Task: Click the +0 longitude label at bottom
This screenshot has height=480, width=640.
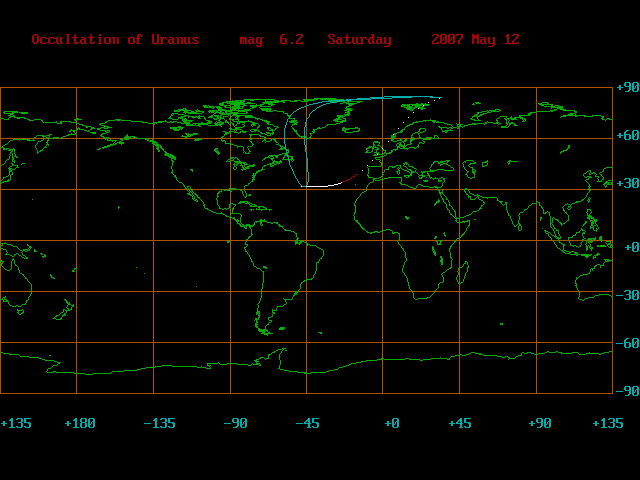Action: pos(392,423)
